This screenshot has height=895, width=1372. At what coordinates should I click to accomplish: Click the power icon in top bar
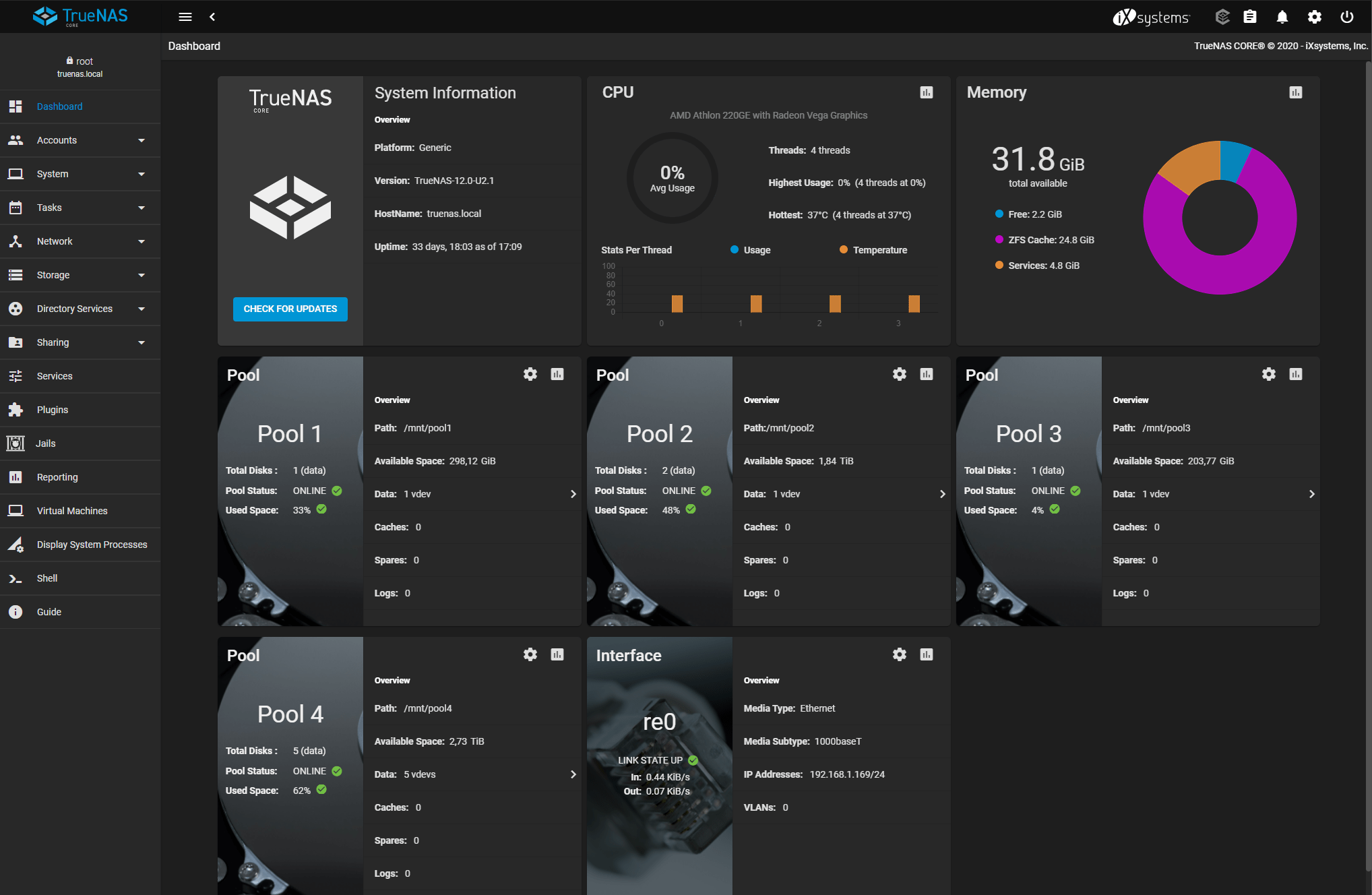[1347, 17]
